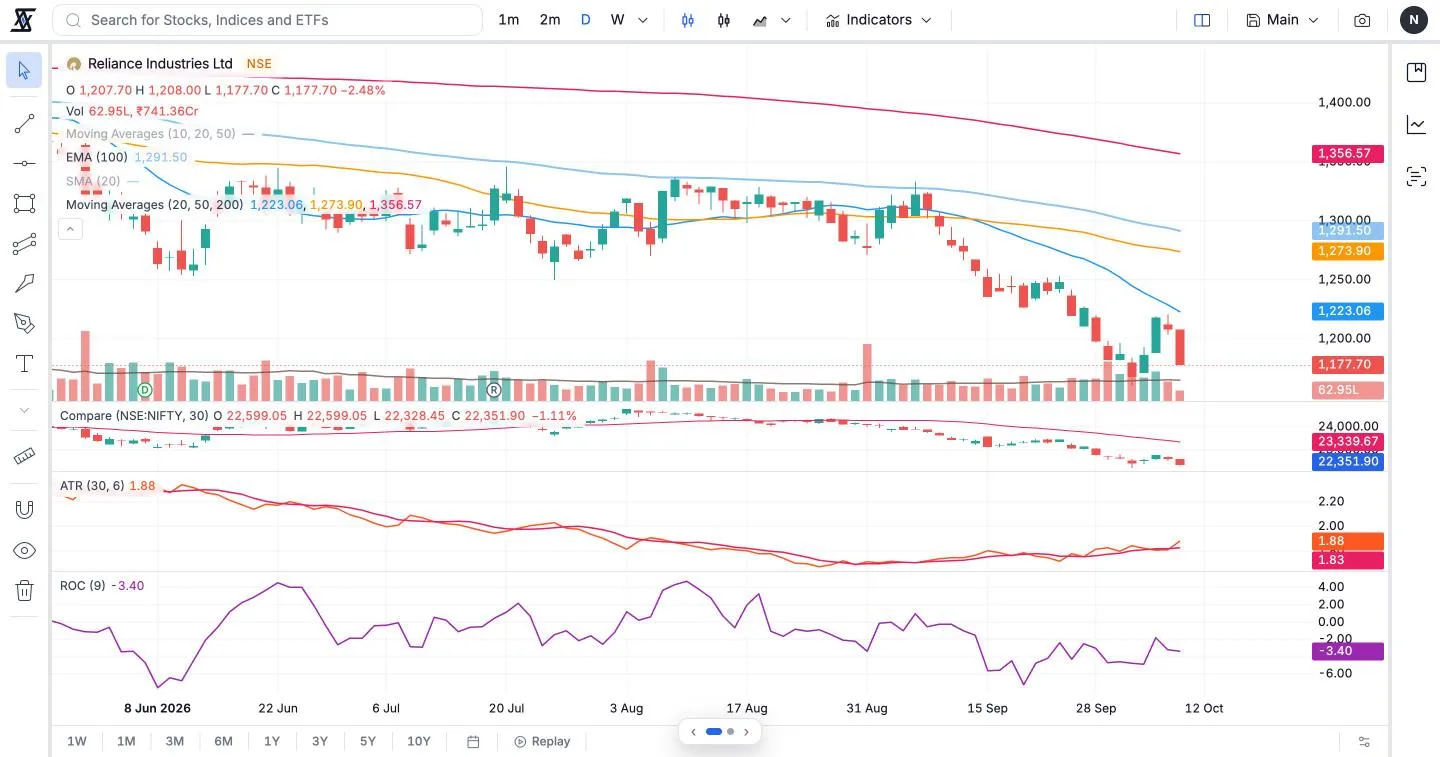Expand chart type options chevron
This screenshot has width=1440, height=757.
click(785, 20)
